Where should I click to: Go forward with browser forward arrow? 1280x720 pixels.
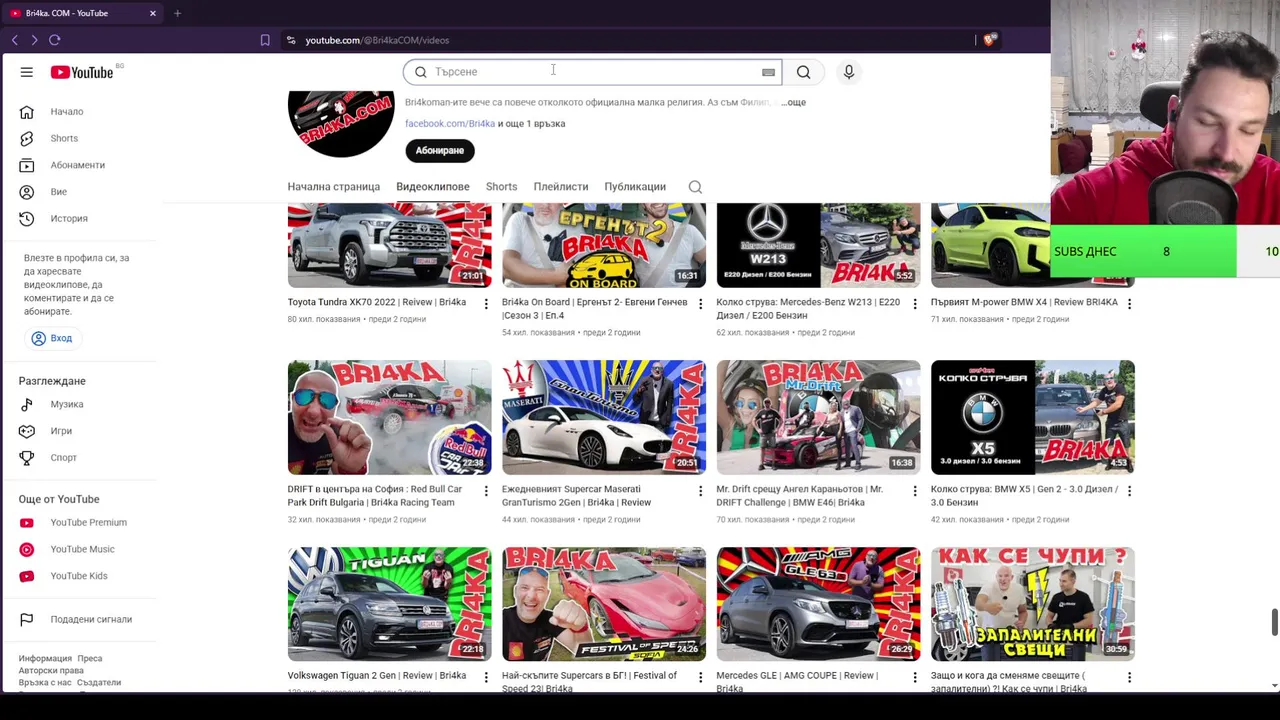[x=34, y=40]
